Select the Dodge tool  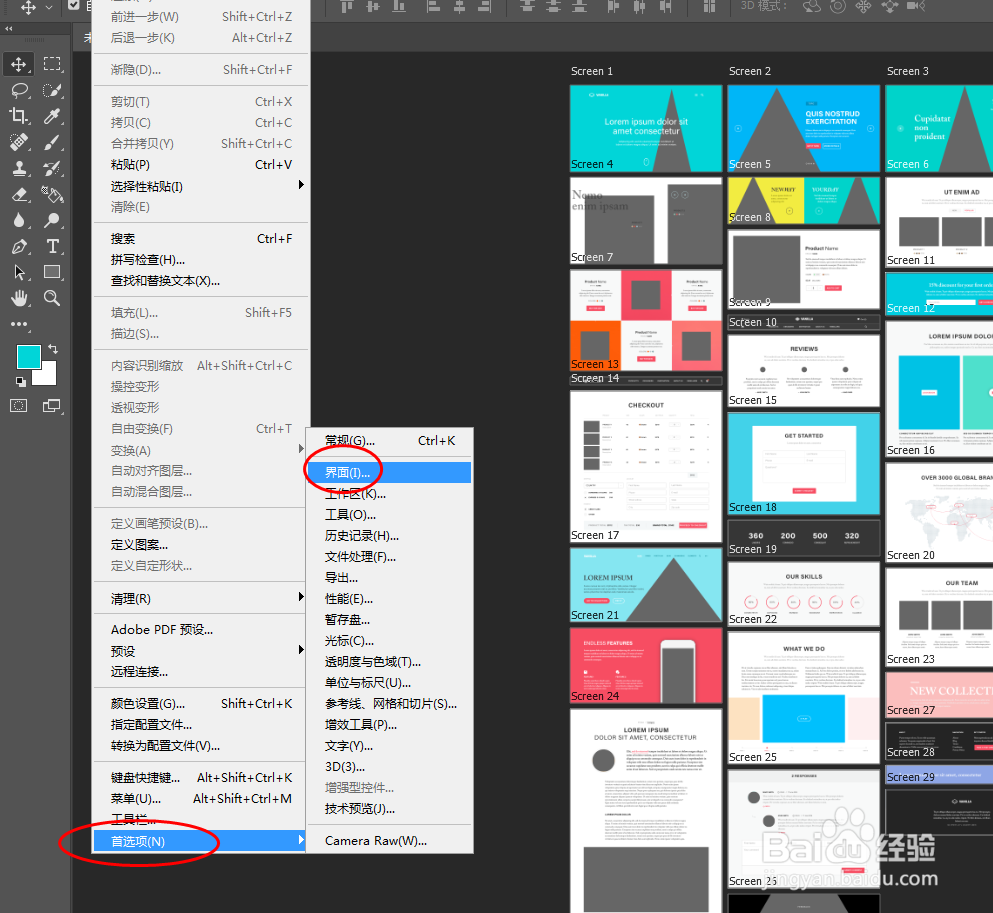pos(52,220)
